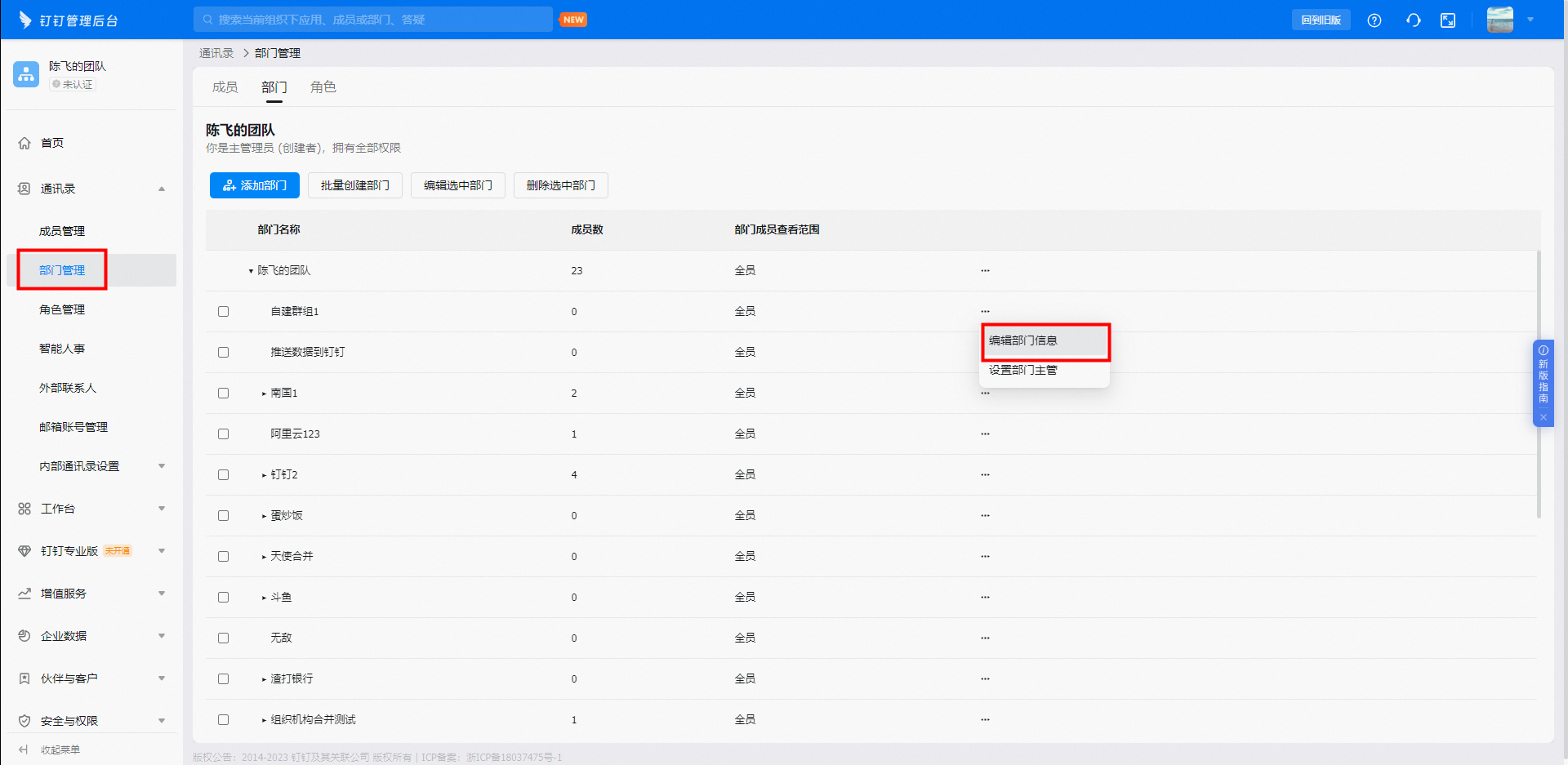Image resolution: width=1568 pixels, height=765 pixels.
Task: Open more options for 陈飞的团队 row
Action: point(985,270)
